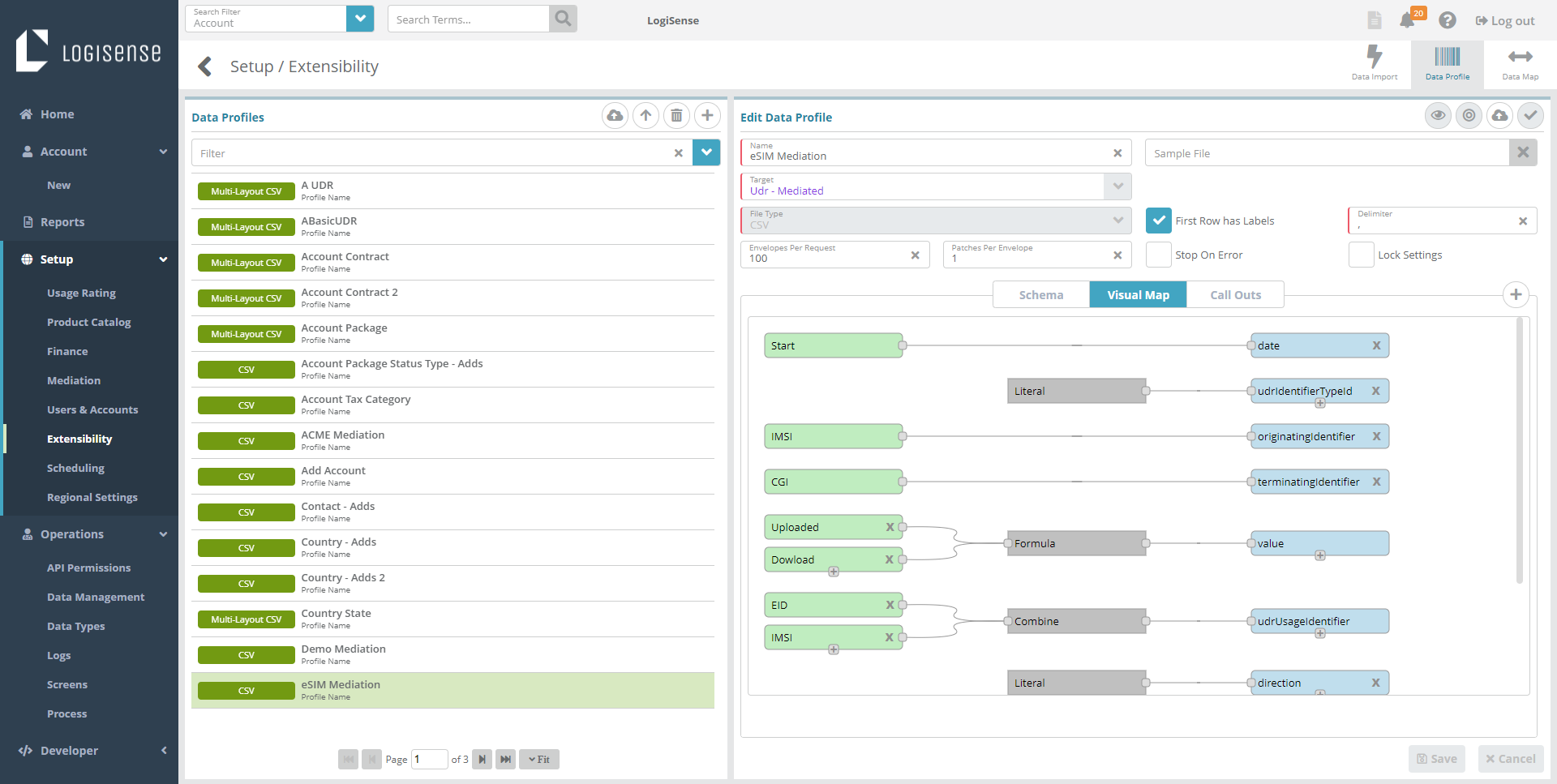Open Data Management in sidebar
Screen dimensions: 1557x784
(96, 597)
